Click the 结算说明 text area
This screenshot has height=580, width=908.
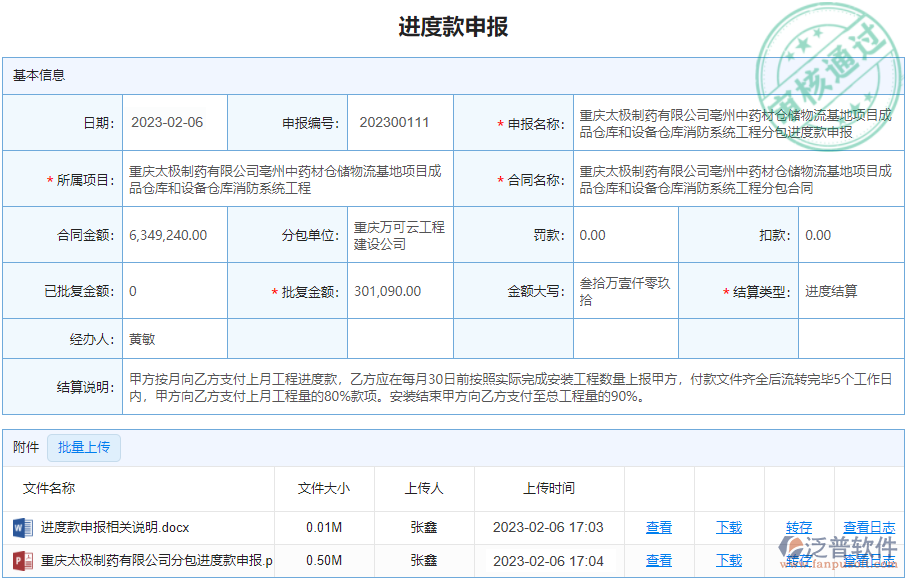click(x=500, y=388)
